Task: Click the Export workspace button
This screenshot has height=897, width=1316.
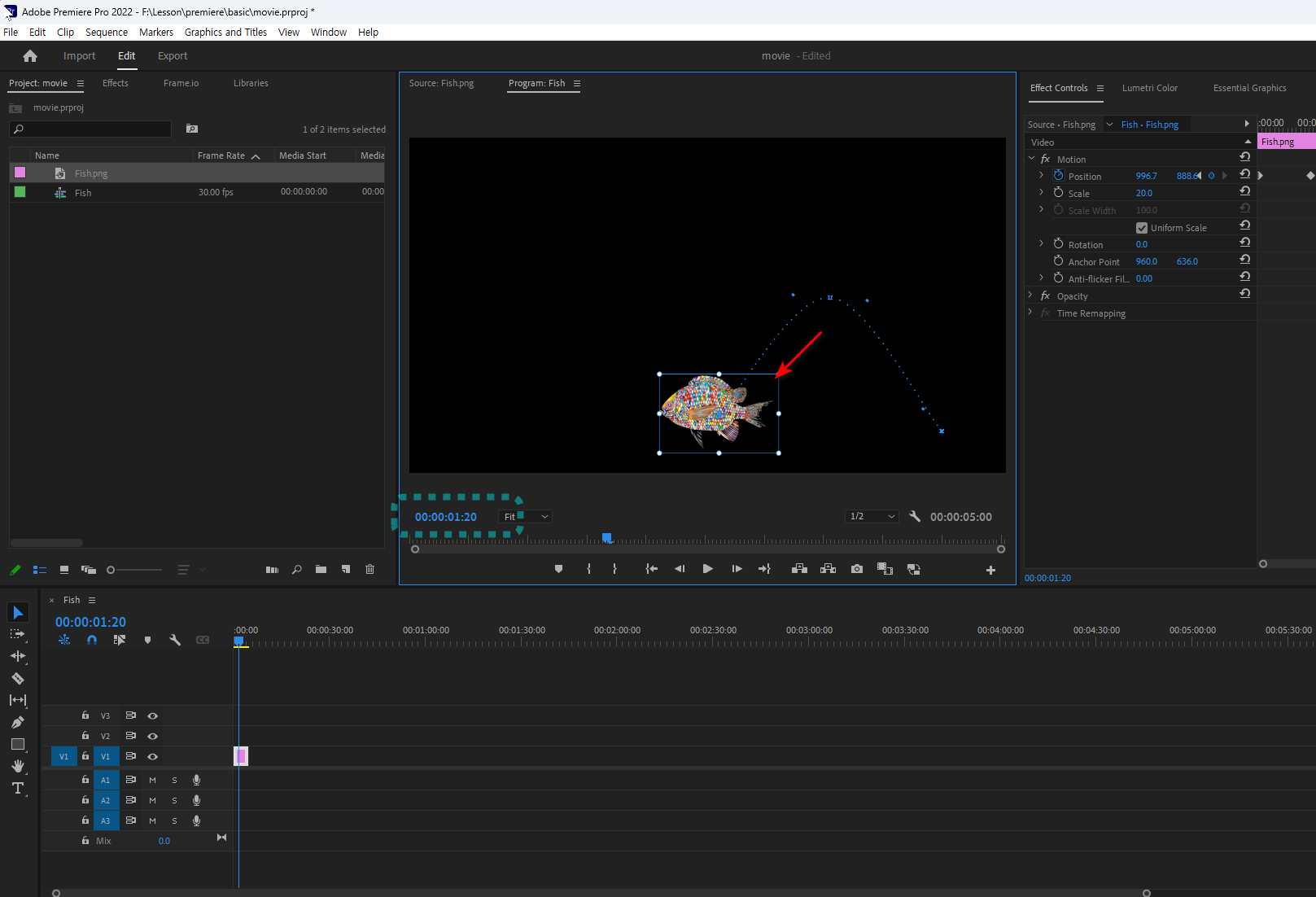Action: point(173,56)
